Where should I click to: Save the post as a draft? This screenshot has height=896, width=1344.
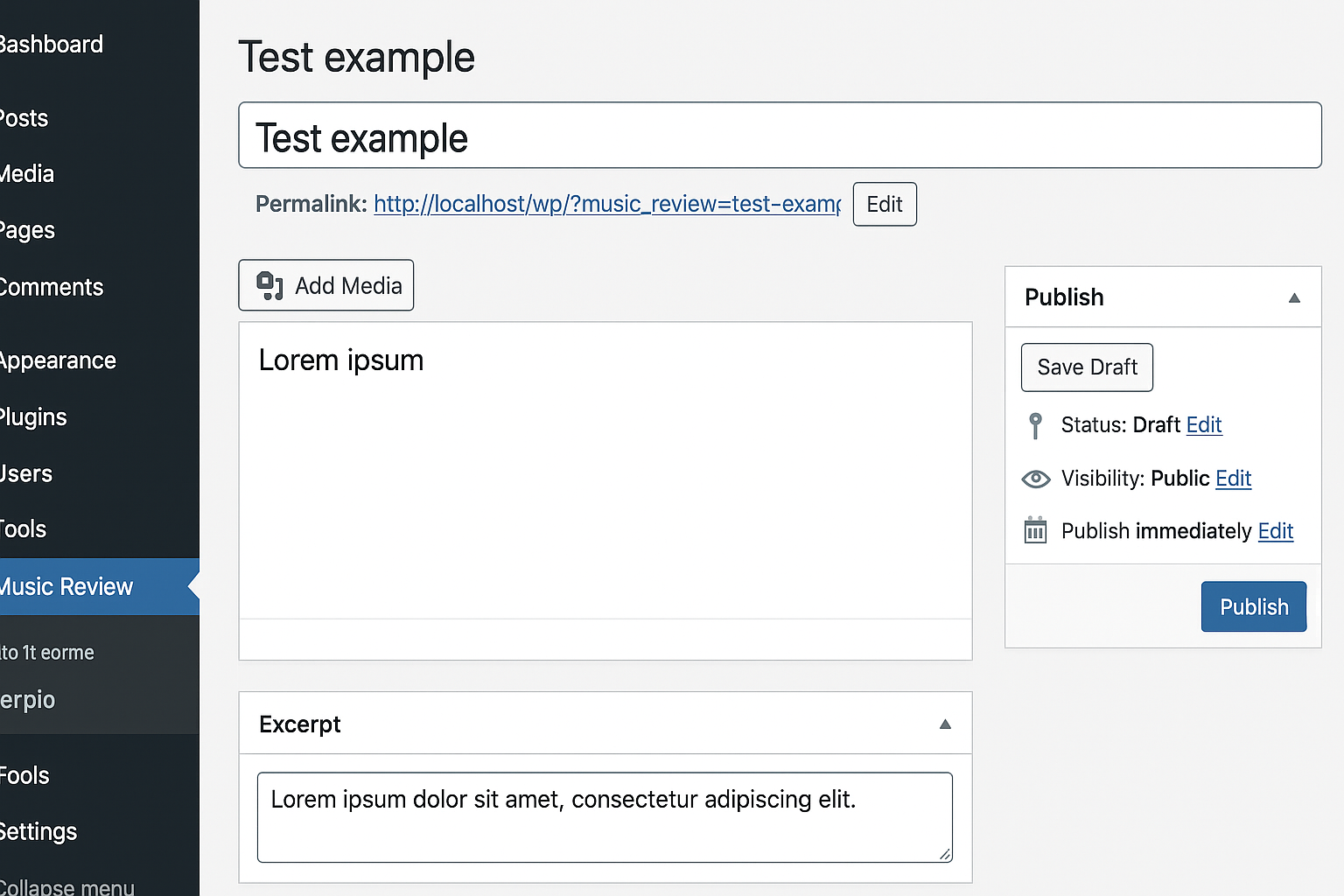coord(1087,367)
